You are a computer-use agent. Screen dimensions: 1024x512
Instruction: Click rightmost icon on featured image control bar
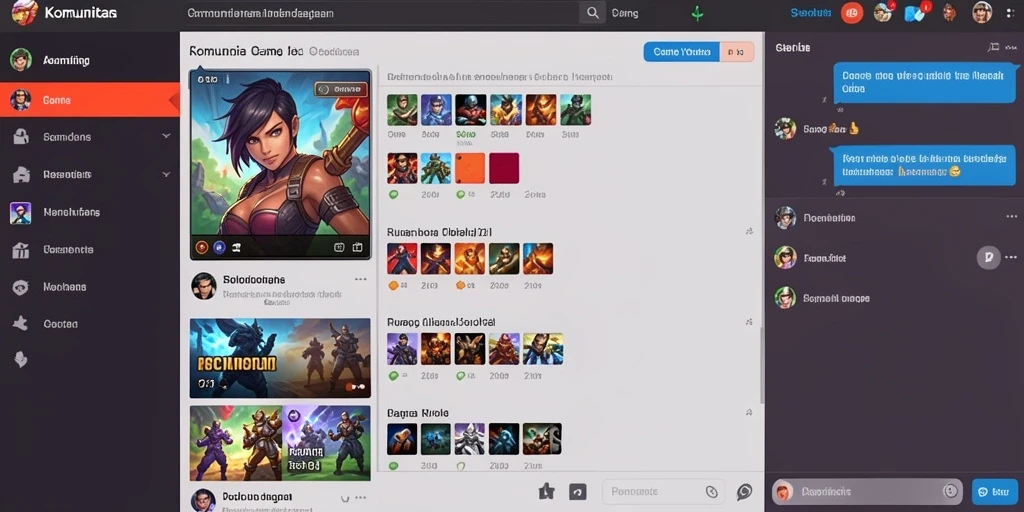(357, 248)
